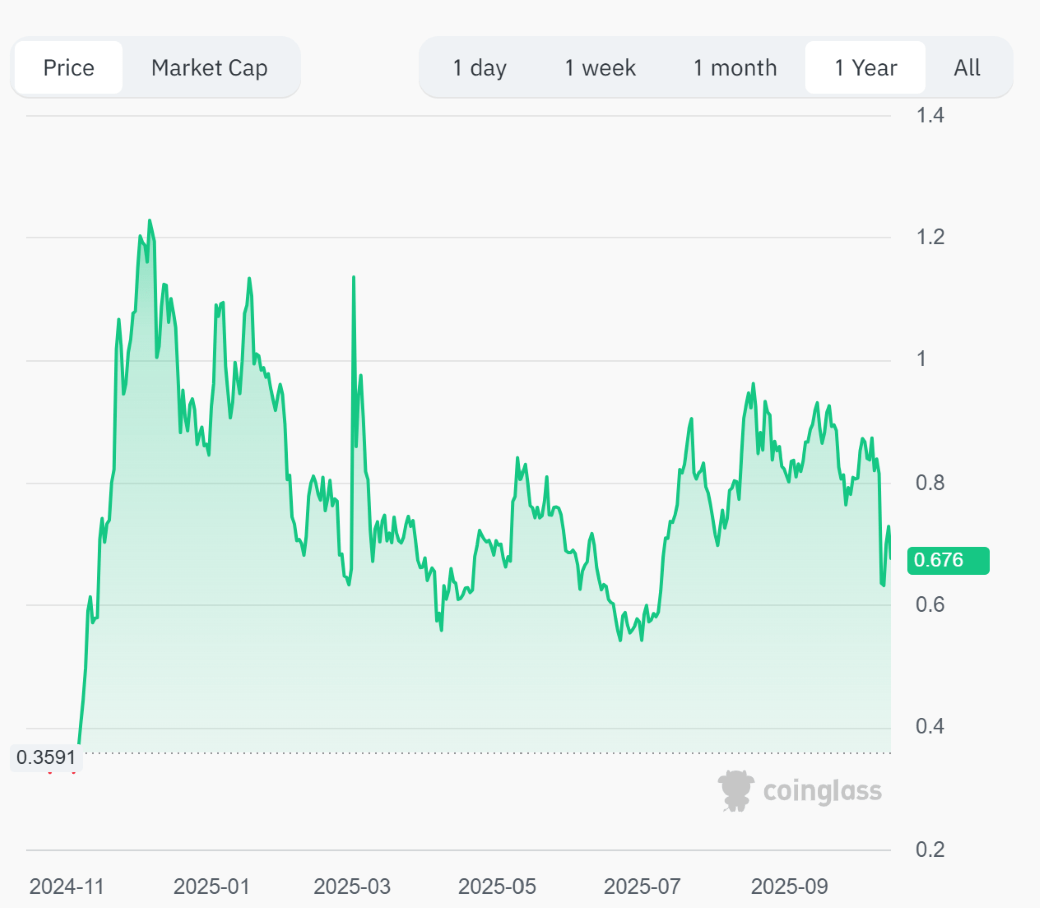Screen dimensions: 1040x908
Task: Show the All time range
Action: click(967, 68)
